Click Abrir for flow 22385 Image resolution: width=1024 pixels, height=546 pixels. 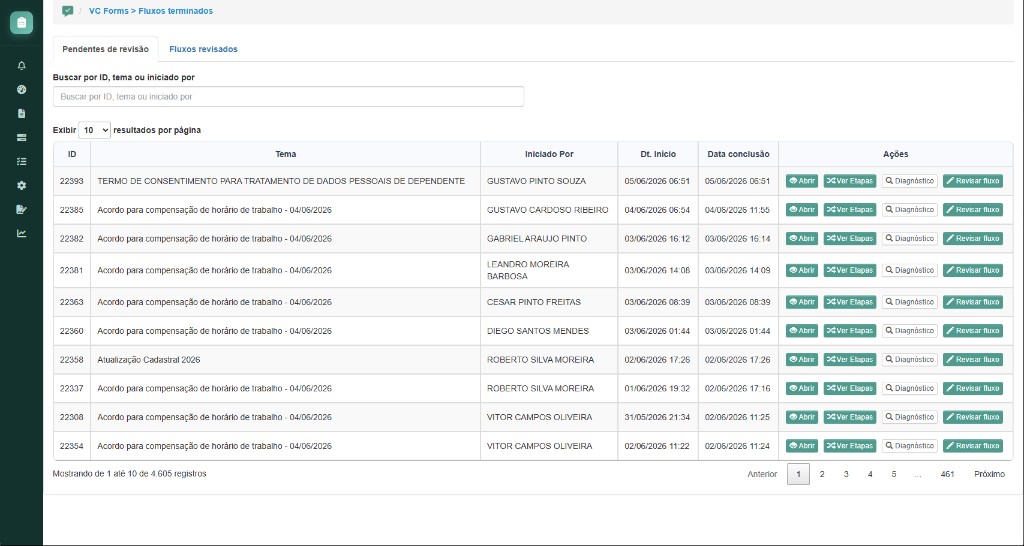(x=801, y=210)
